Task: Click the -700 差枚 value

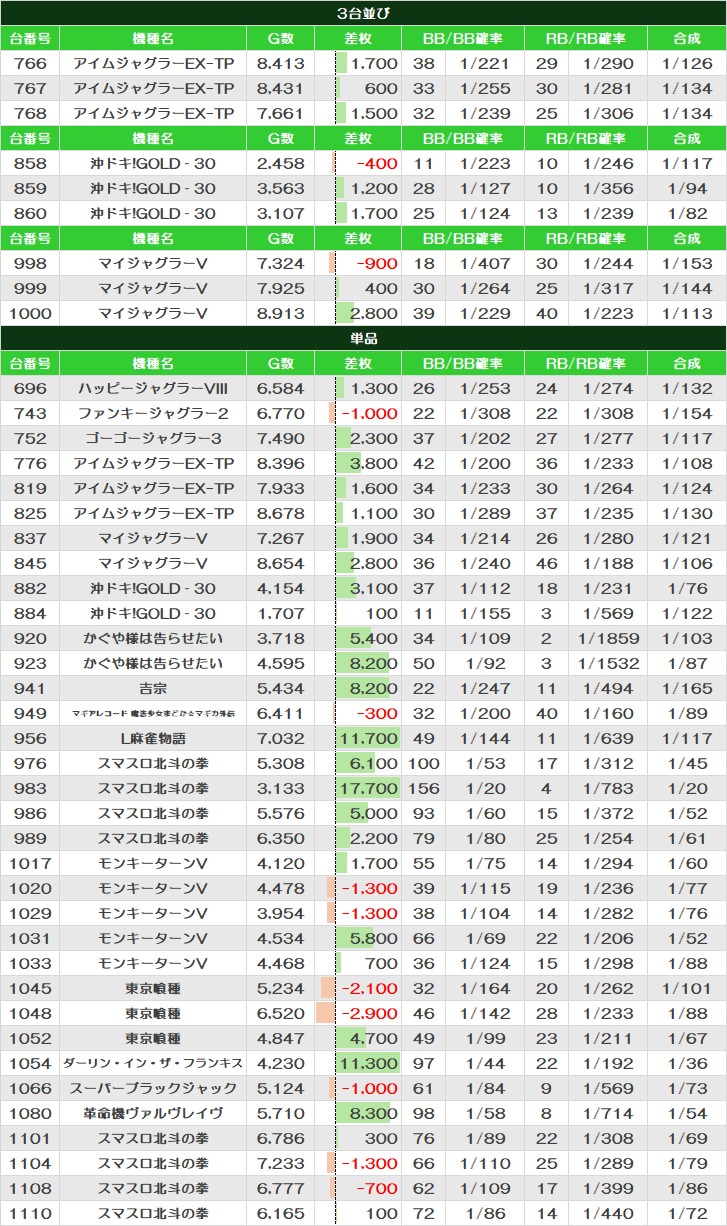Action: click(376, 1188)
